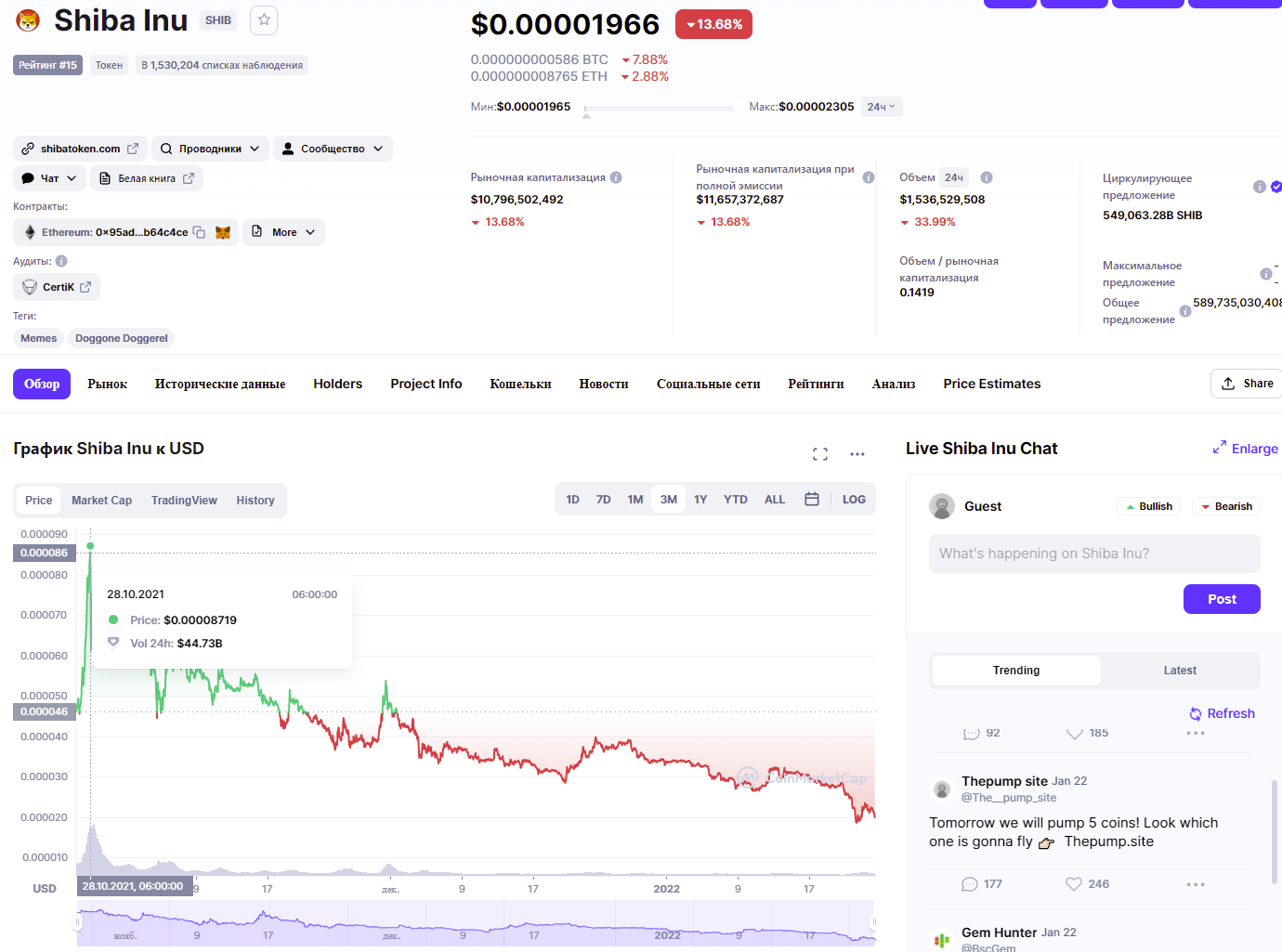Click the verified supply checkmark badge
Viewport: 1282px width, 952px height.
point(1276,187)
